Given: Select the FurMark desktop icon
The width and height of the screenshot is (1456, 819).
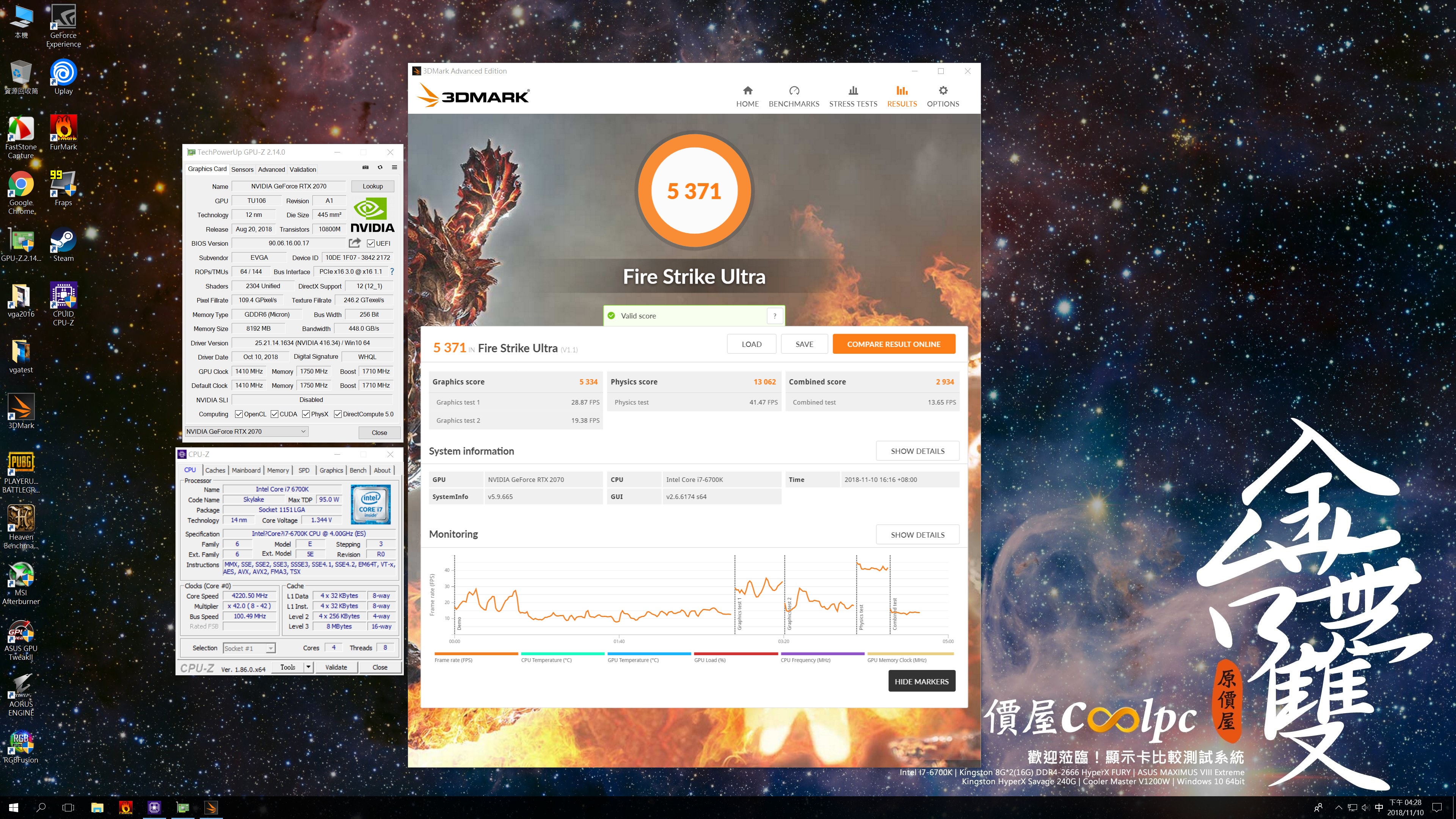Looking at the screenshot, I should point(63,132).
